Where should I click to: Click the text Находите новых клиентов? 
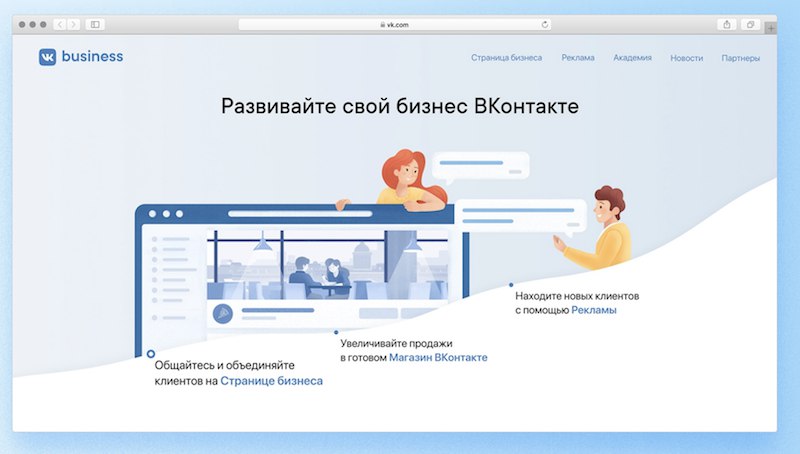pyautogui.click(x=577, y=296)
